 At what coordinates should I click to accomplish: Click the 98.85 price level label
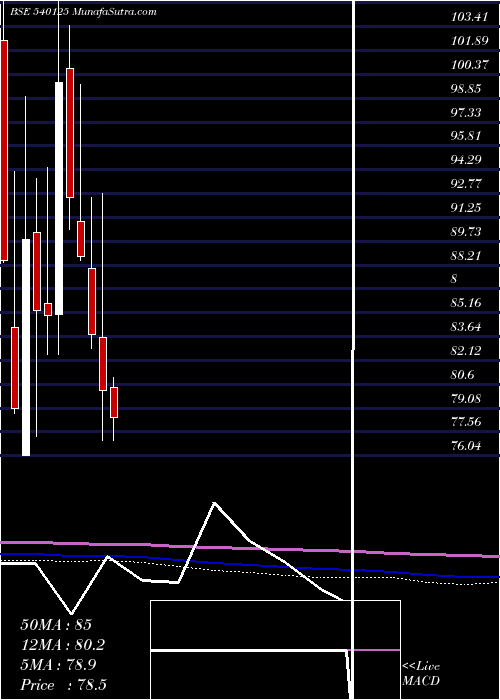[467, 88]
